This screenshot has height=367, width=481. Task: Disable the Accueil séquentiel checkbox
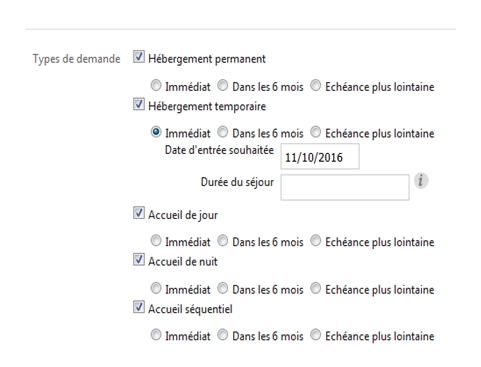139,307
